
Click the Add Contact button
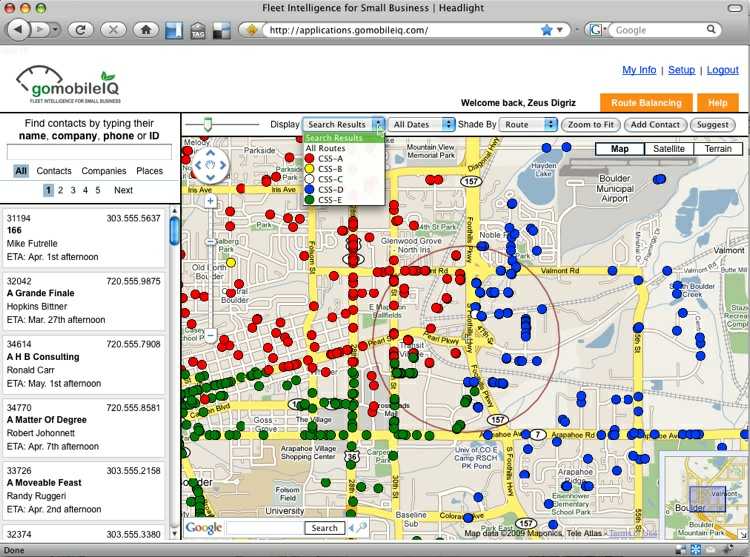pos(655,125)
